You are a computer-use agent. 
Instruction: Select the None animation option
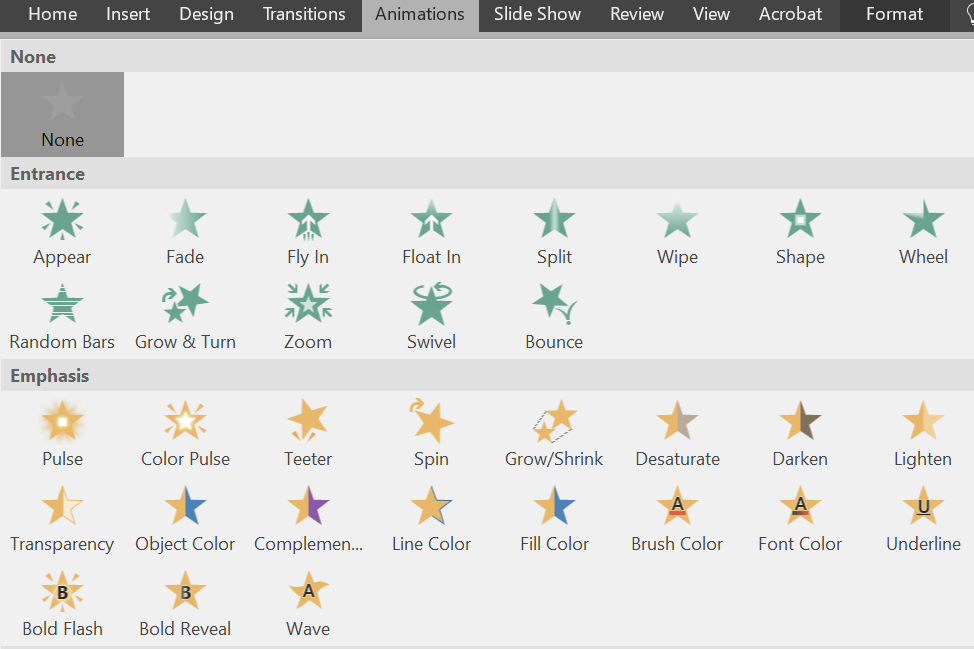(x=62, y=114)
